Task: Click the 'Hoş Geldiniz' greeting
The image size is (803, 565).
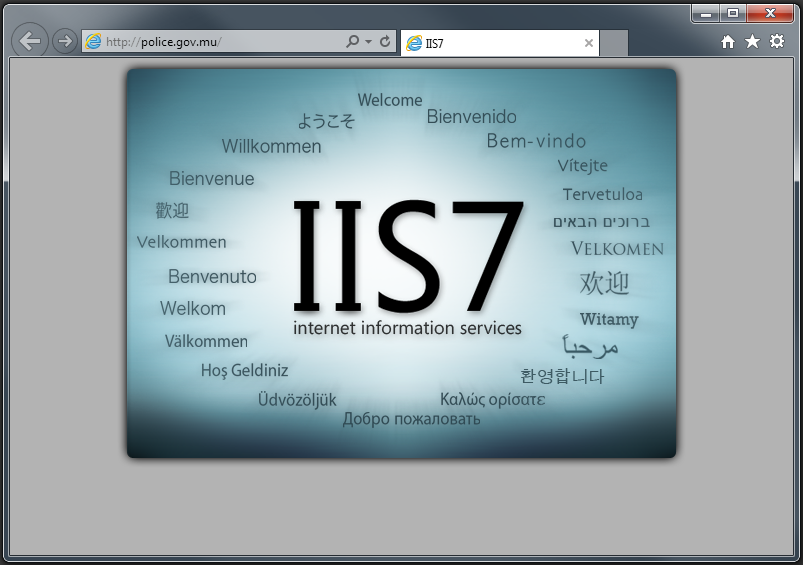Action: (x=244, y=370)
